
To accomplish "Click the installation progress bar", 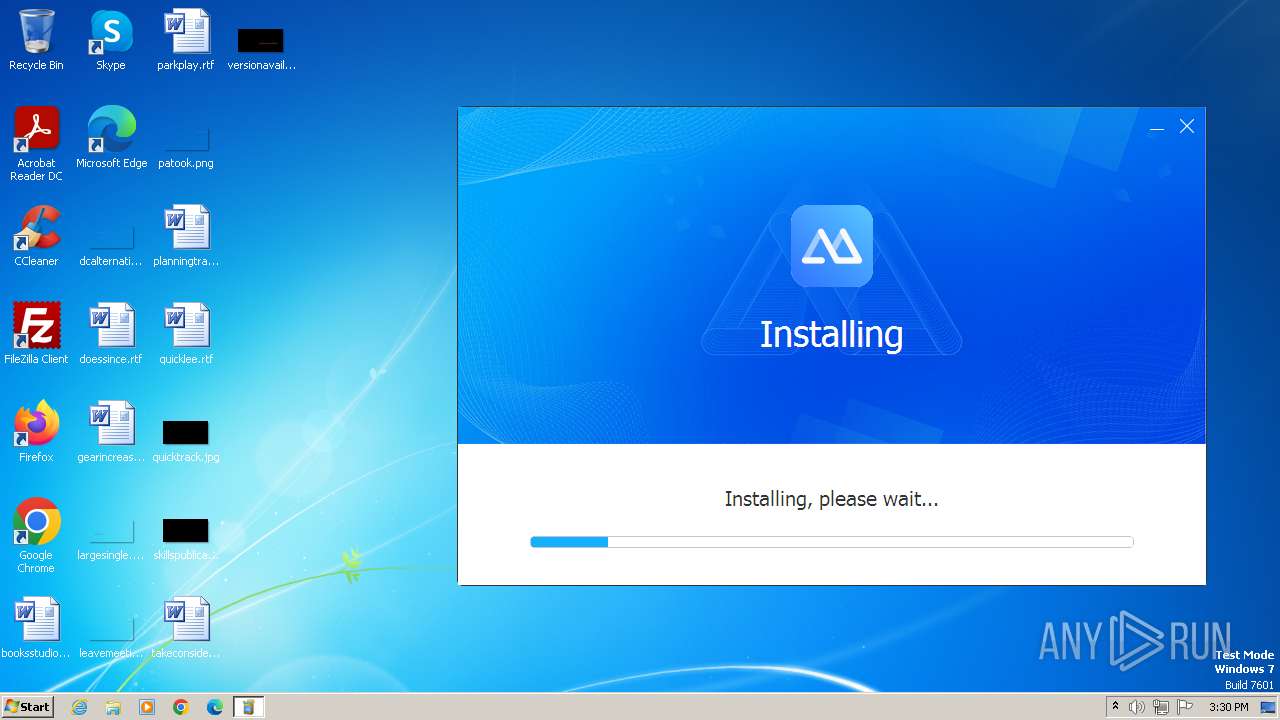I will 832,542.
